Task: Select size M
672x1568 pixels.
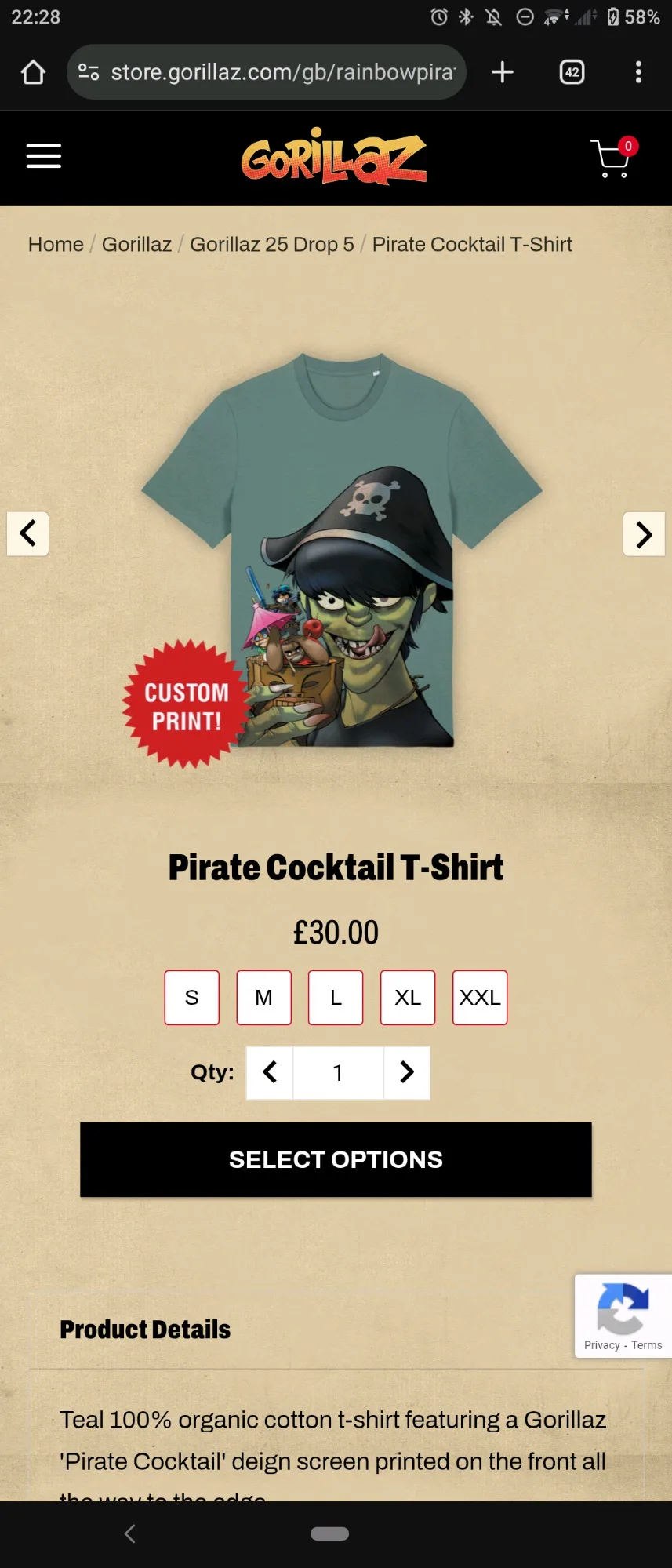Action: click(x=264, y=998)
